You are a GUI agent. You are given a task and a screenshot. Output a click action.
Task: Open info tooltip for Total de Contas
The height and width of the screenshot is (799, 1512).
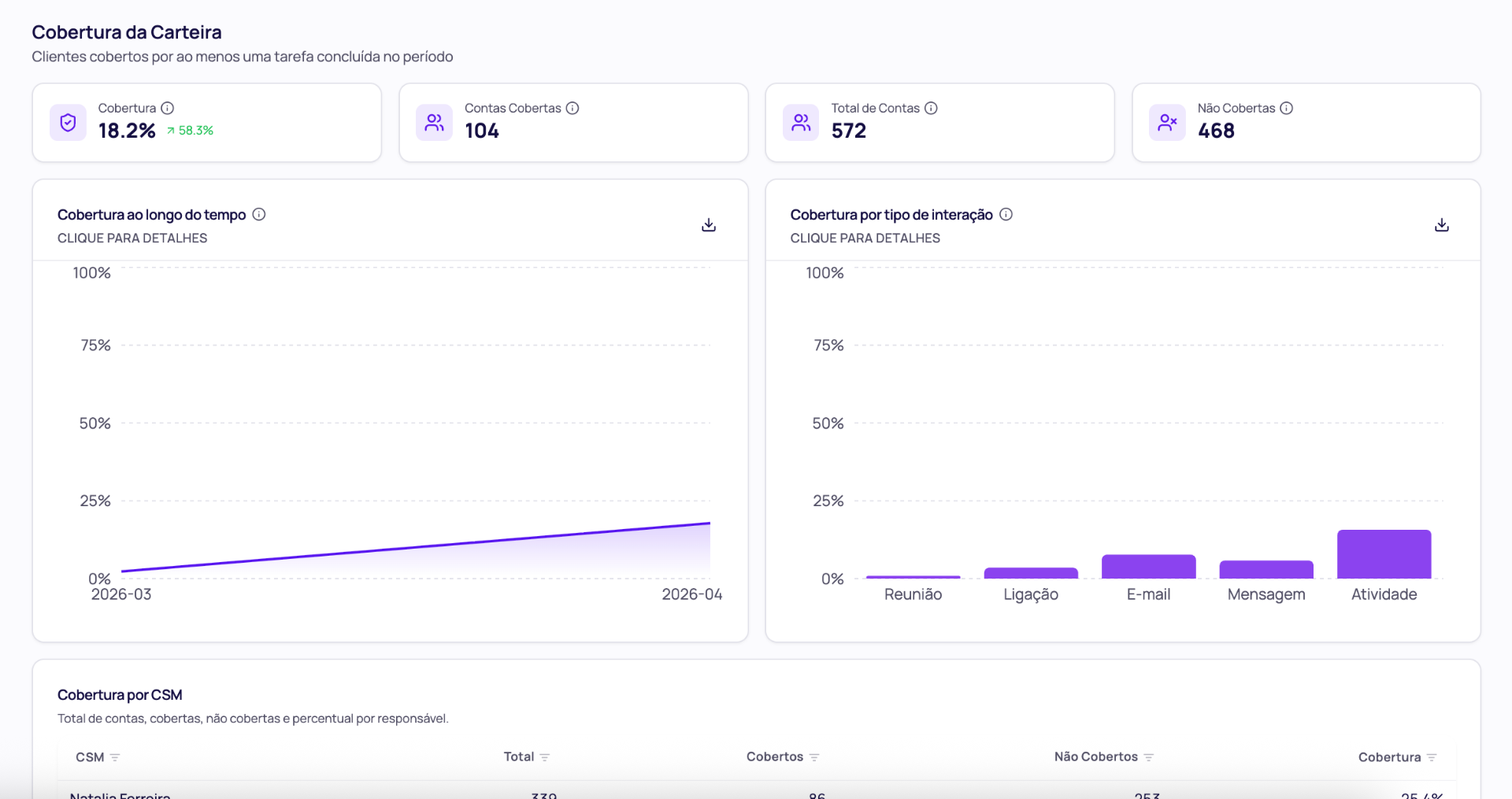click(931, 108)
